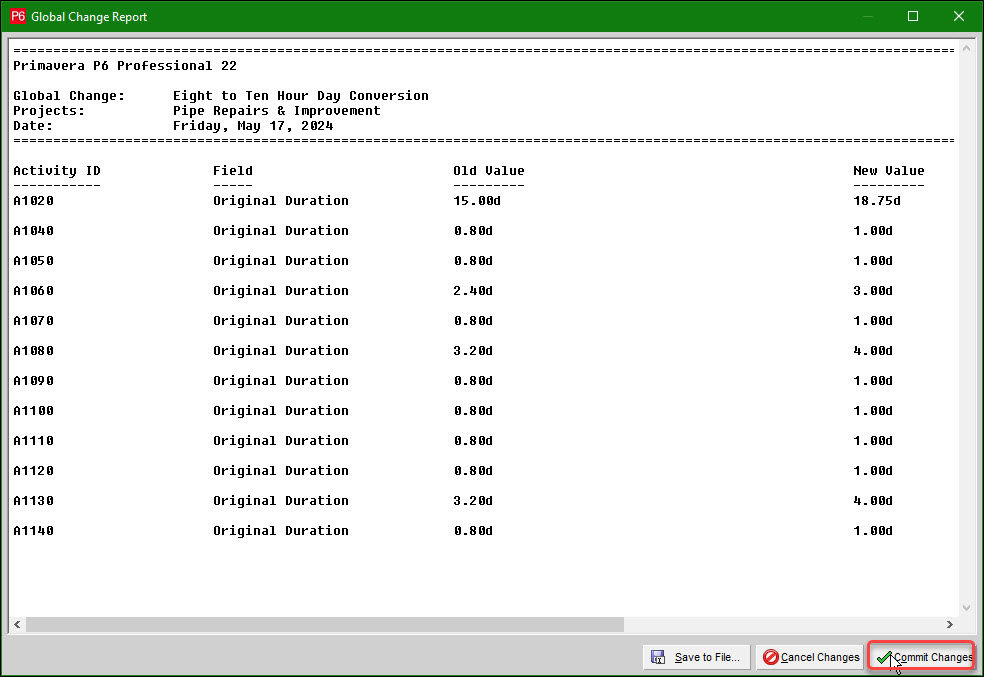The width and height of the screenshot is (984, 677).
Task: Click the New Value column header text
Action: coord(888,171)
